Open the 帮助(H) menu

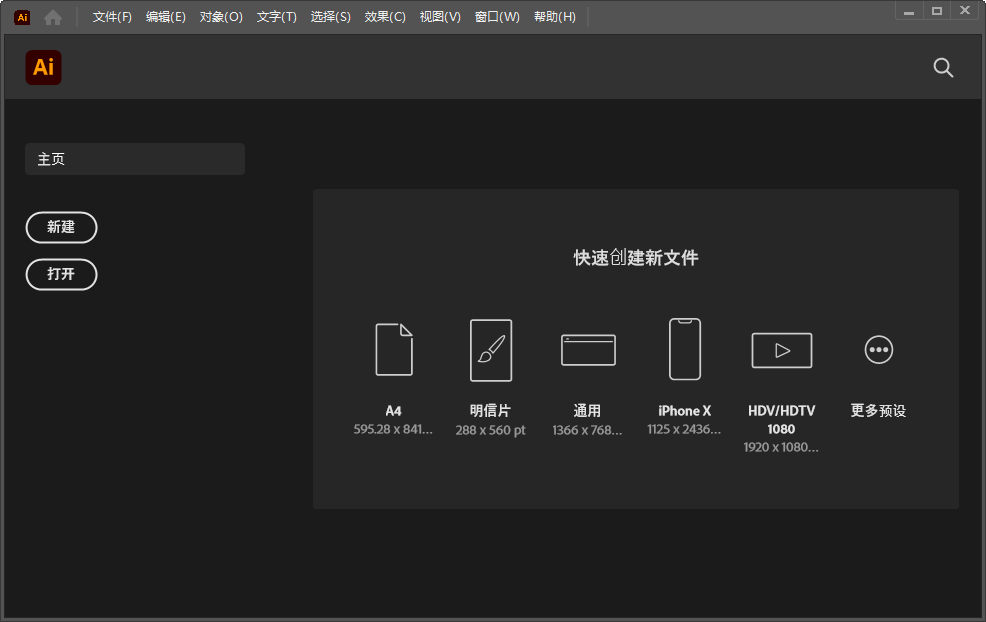click(555, 16)
